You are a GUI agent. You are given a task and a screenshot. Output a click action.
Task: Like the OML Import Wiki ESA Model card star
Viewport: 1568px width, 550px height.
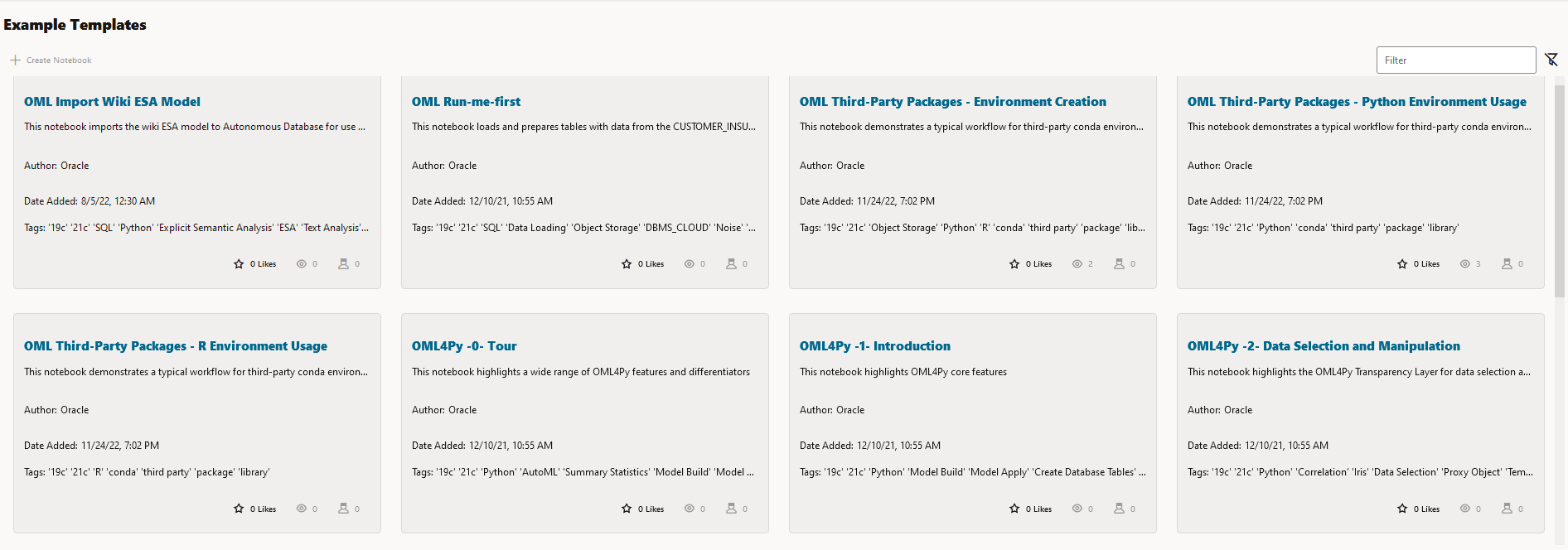(239, 264)
